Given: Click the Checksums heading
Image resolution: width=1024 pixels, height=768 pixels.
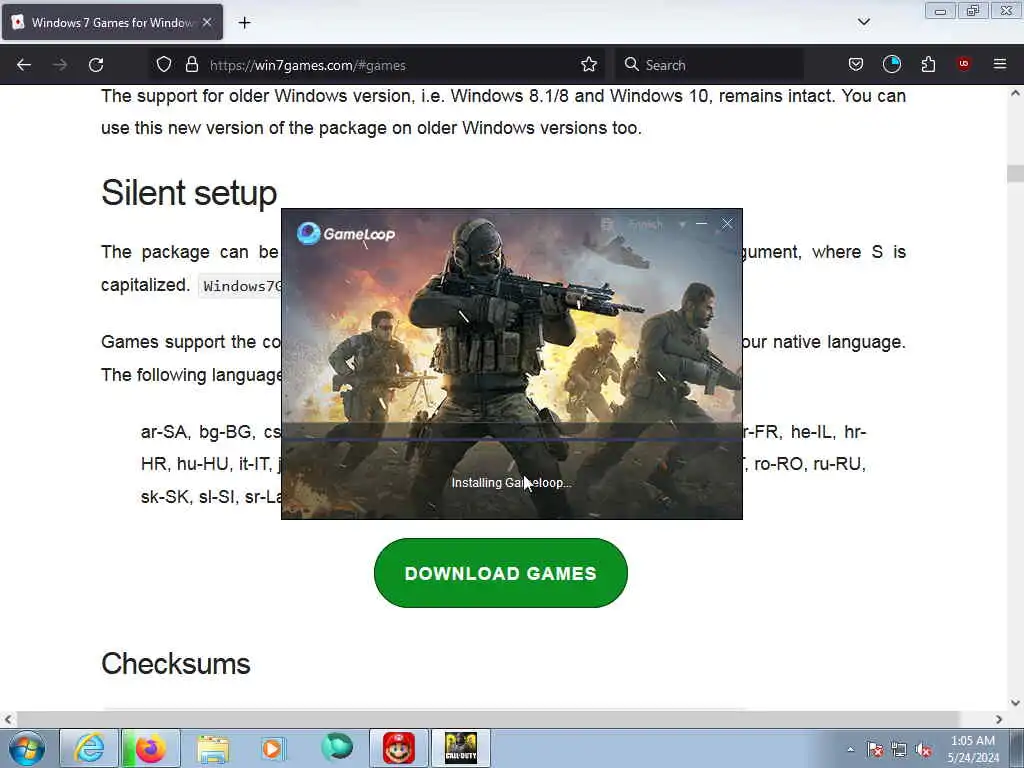Looking at the screenshot, I should (176, 664).
